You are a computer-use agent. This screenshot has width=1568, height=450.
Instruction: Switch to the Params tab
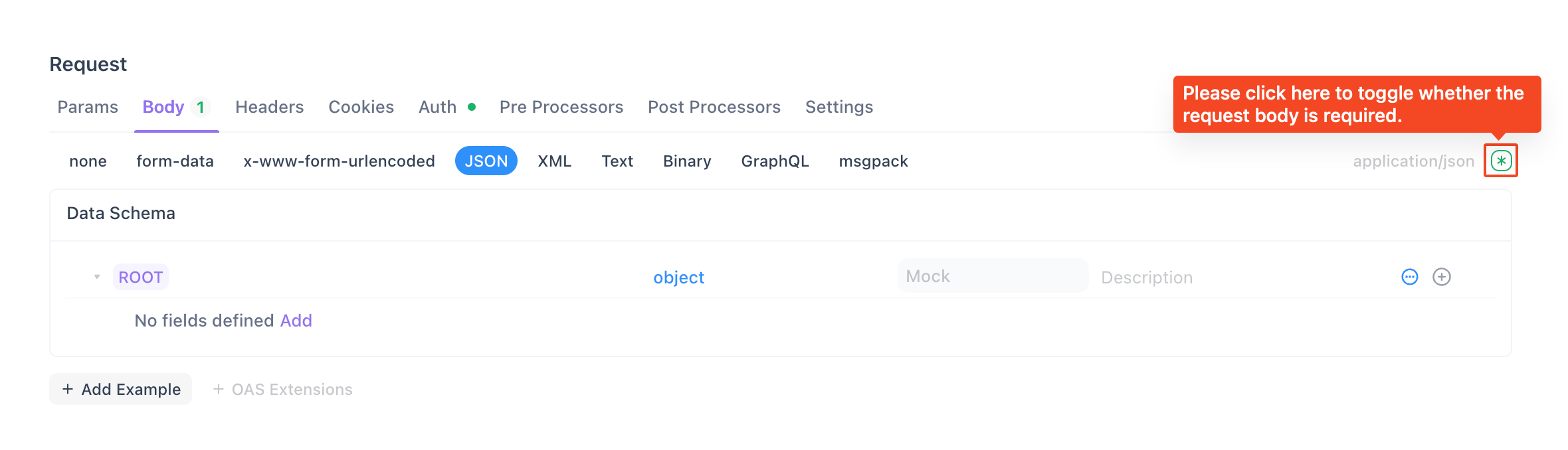[x=88, y=107]
